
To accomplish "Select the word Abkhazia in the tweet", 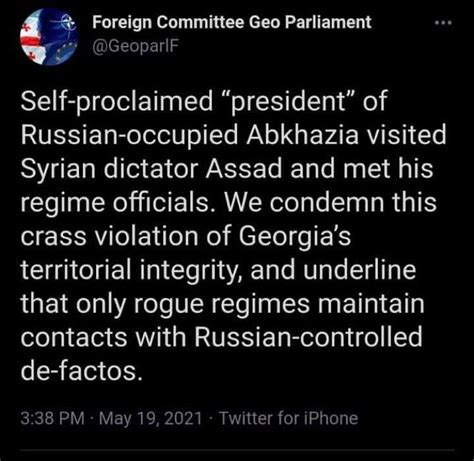I will click(x=302, y=135).
